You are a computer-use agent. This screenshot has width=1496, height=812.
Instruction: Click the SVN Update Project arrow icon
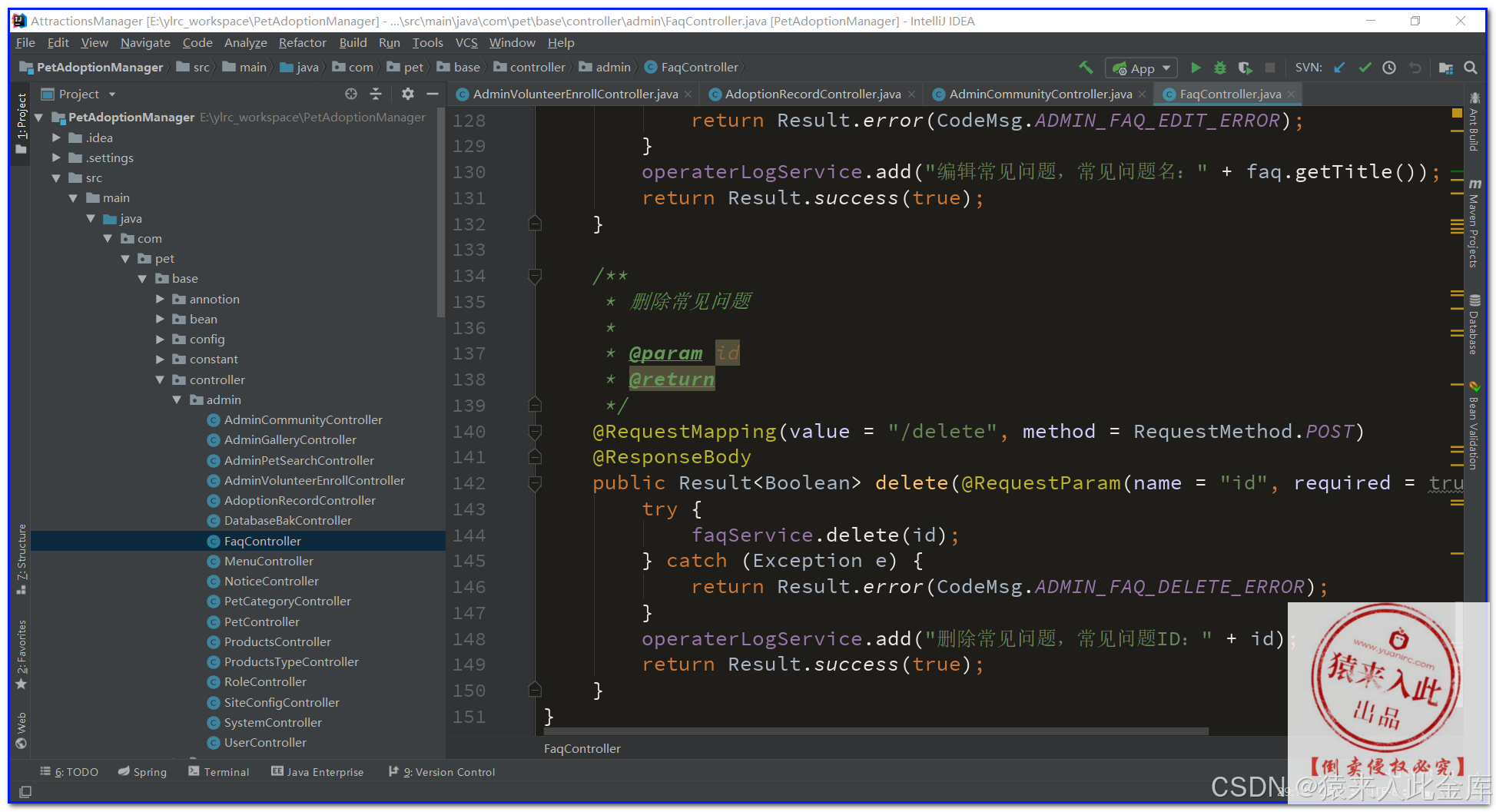(1339, 68)
